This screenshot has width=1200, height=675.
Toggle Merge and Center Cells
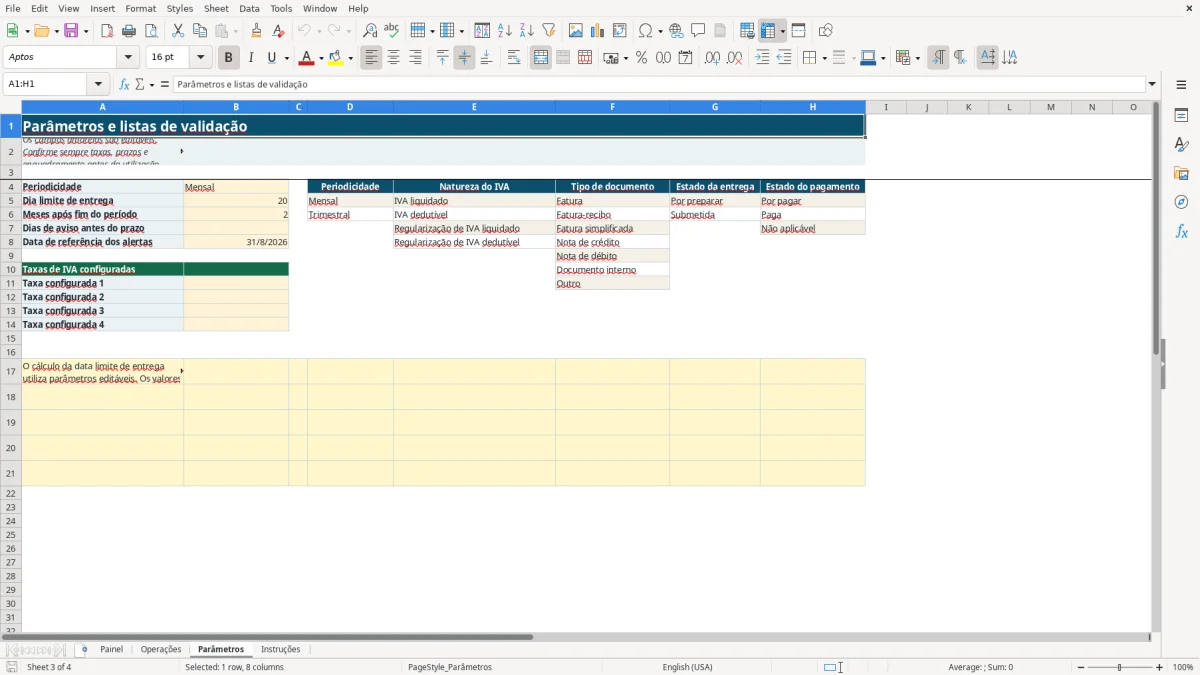(x=541, y=58)
